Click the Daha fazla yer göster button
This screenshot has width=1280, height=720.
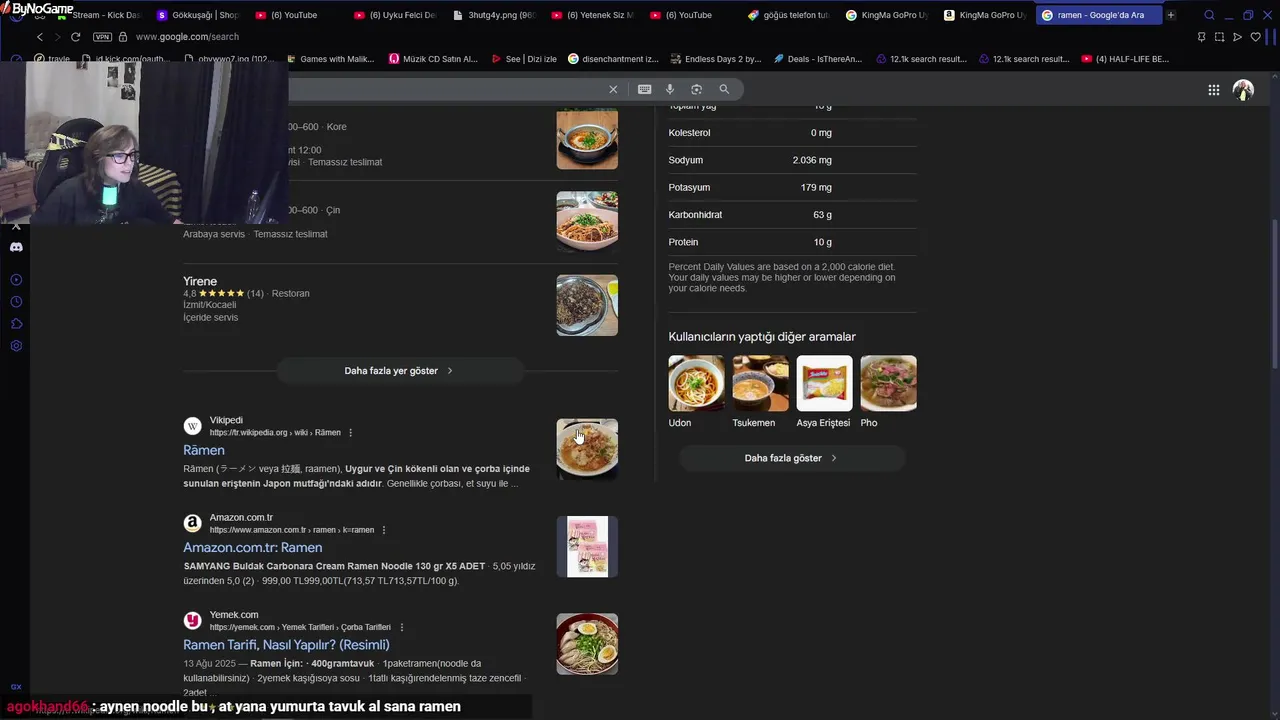tap(399, 371)
